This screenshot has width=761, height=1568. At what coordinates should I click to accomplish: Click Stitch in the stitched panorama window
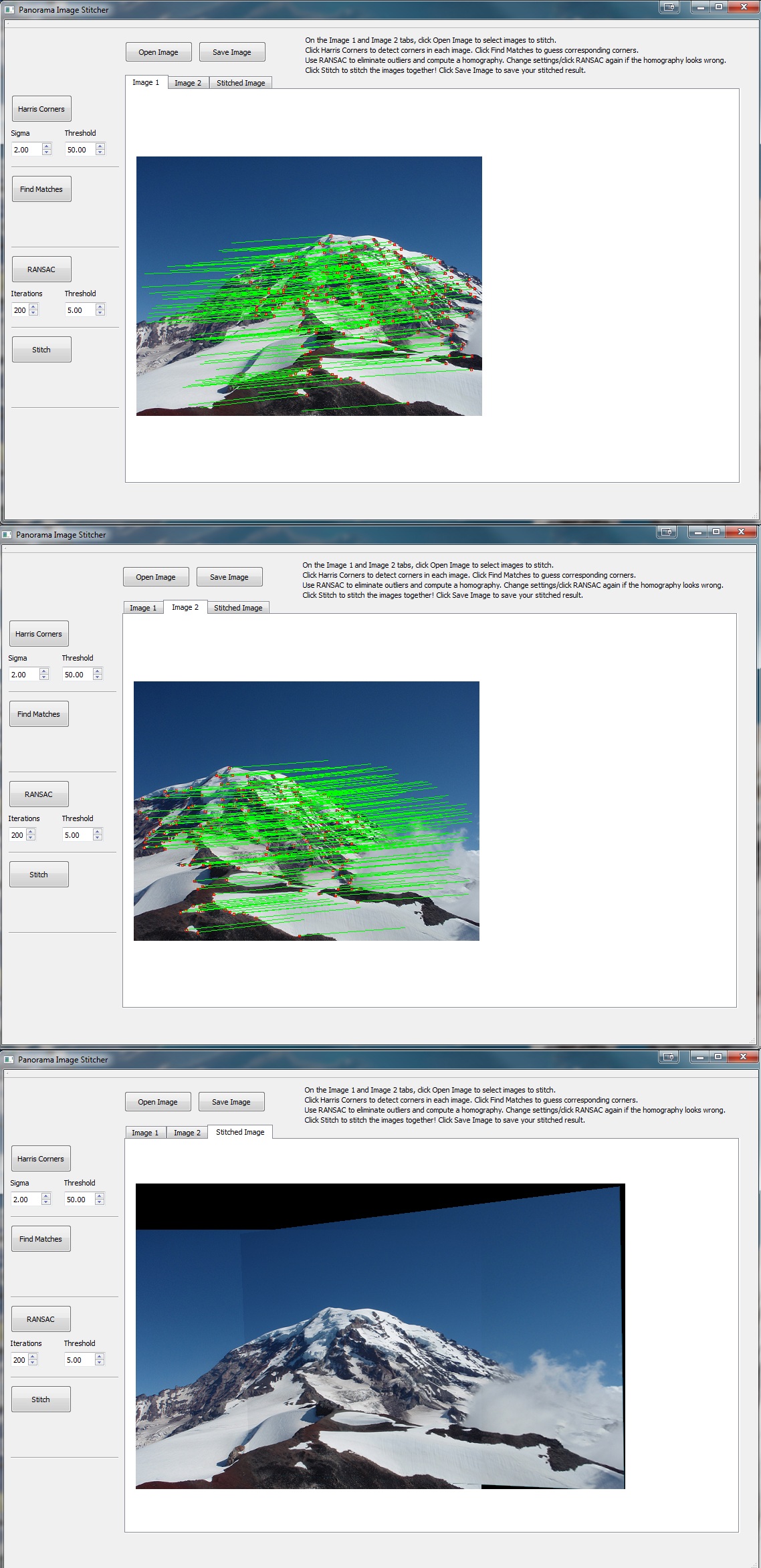tap(41, 1399)
